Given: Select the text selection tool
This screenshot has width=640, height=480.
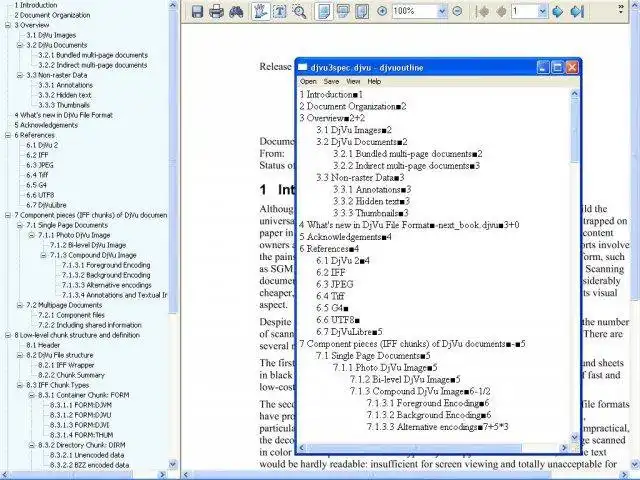Looking at the screenshot, I should coord(280,11).
